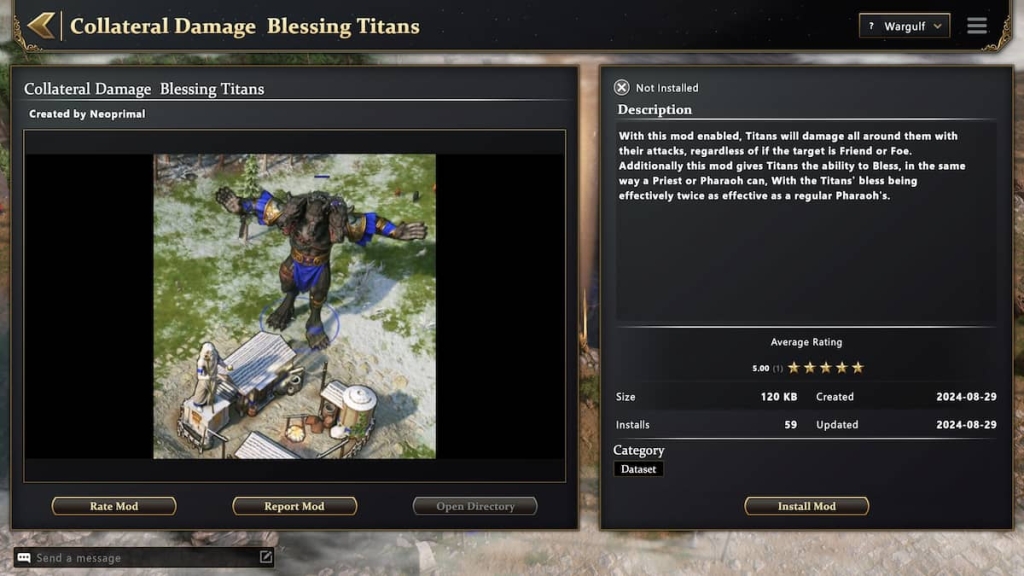This screenshot has height=576, width=1024.
Task: Click the Rate Mod button
Action: 114,506
